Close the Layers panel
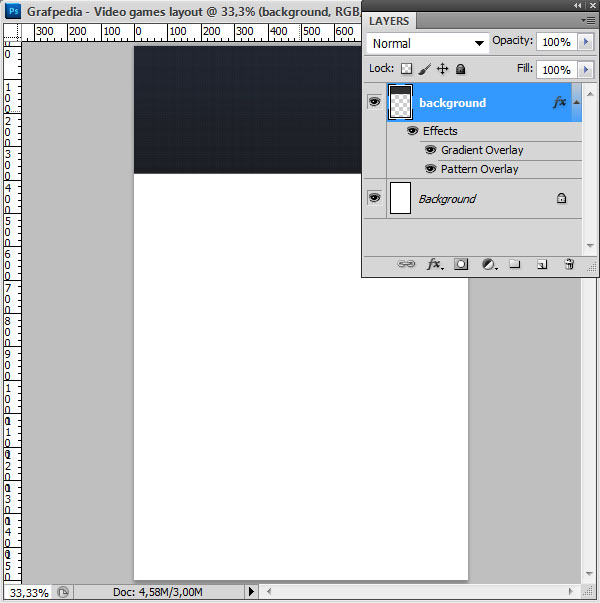 tap(593, 5)
